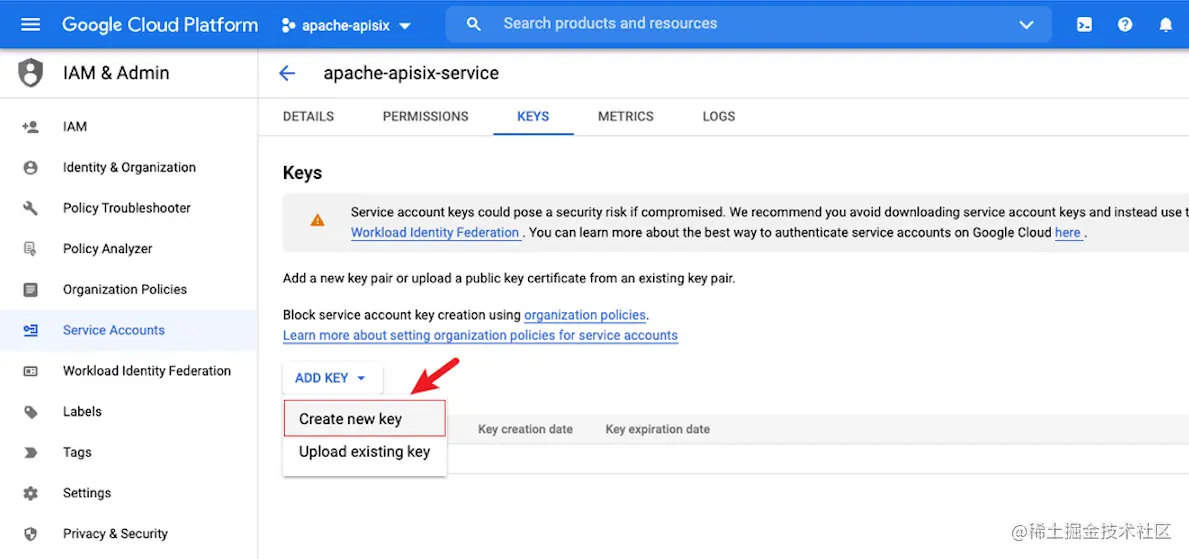Open Learn more about setting organization policies

pos(480,335)
